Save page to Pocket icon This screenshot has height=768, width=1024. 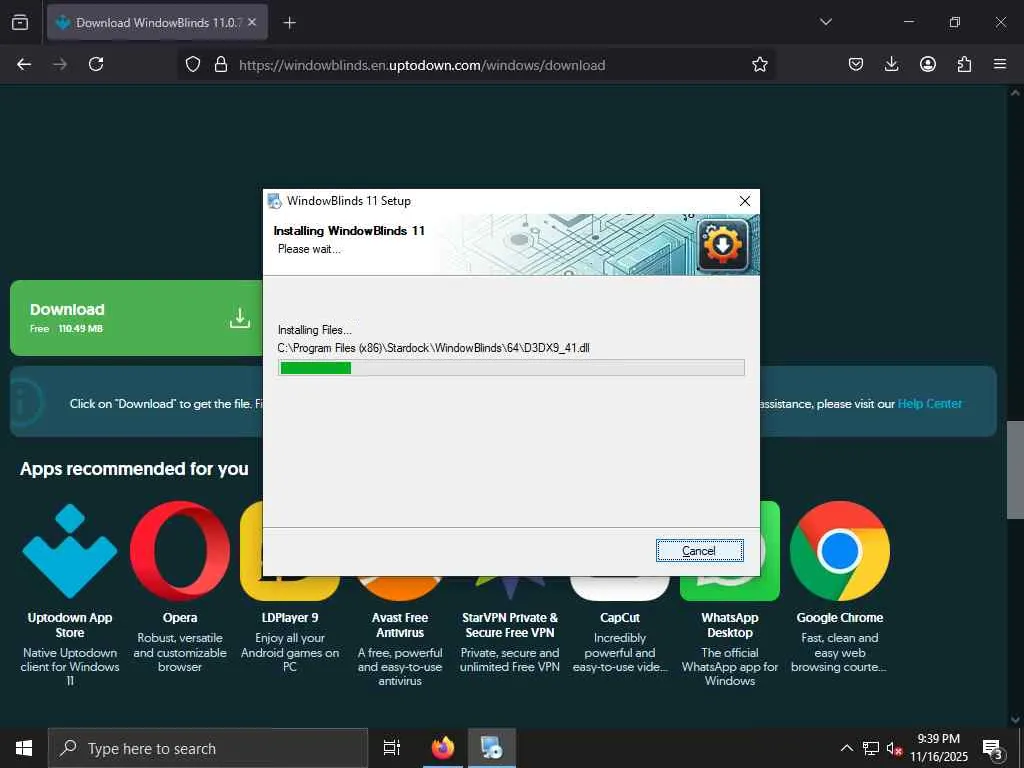tap(856, 64)
